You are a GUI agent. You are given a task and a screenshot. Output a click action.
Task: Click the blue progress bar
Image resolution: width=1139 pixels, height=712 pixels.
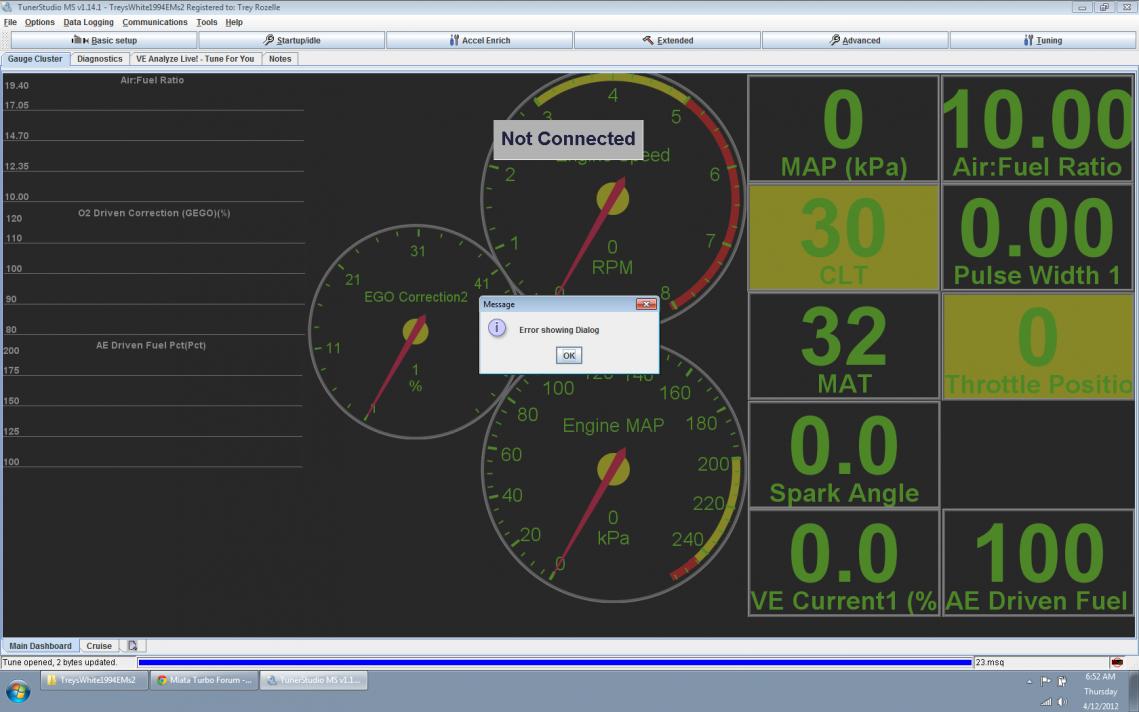pyautogui.click(x=554, y=662)
